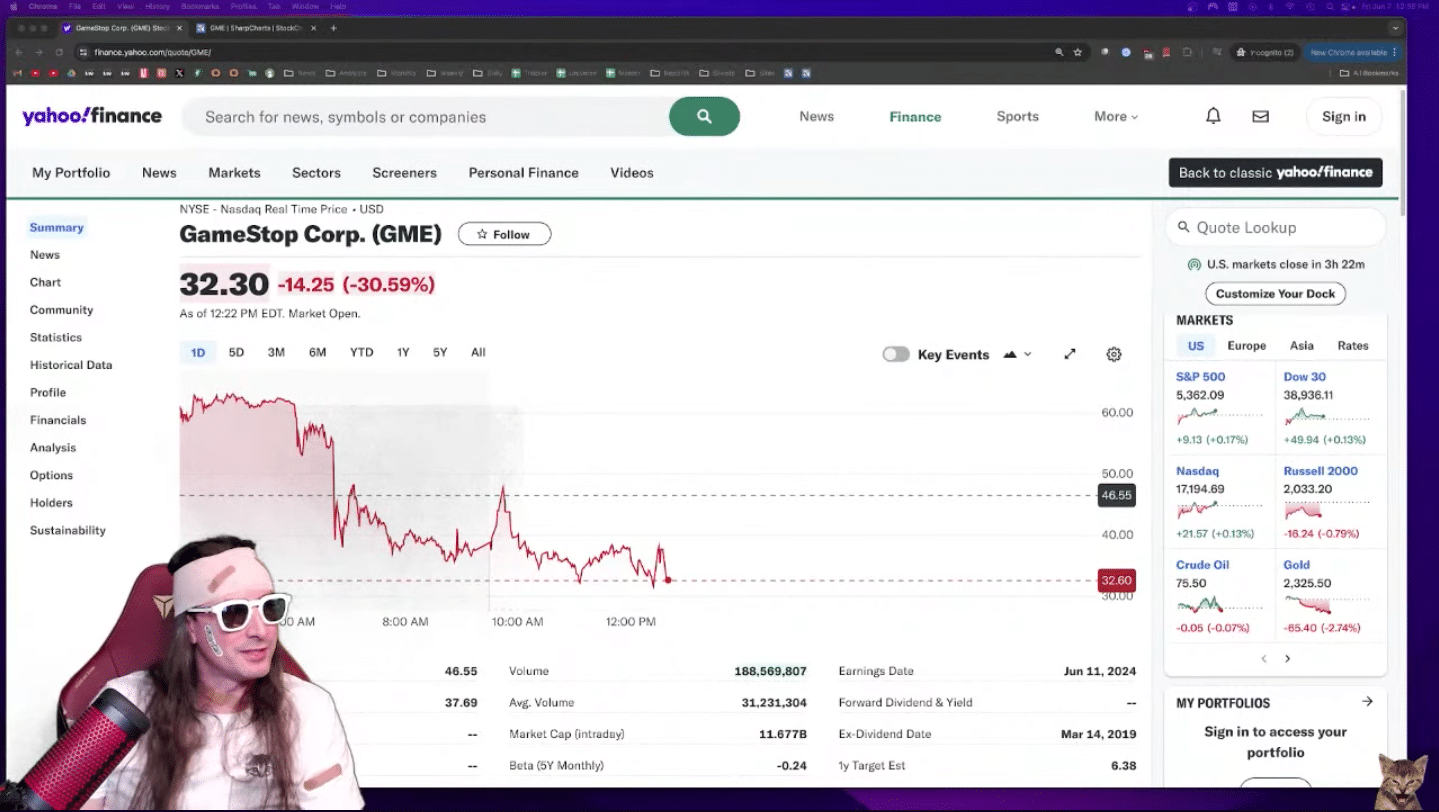Click Back to classic Yahoo Finance
Viewport: 1439px width, 812px height.
1276,172
